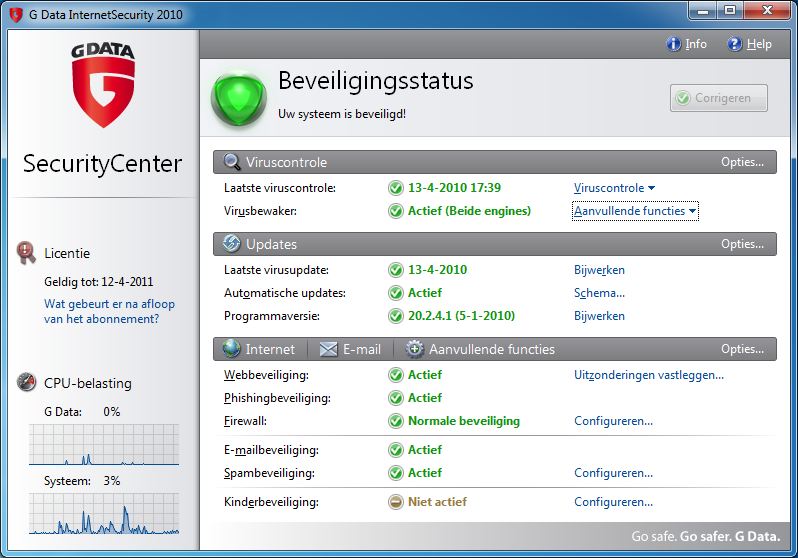
Task: Open 'Wat gebeurt er na afloop' link
Action: tap(109, 311)
